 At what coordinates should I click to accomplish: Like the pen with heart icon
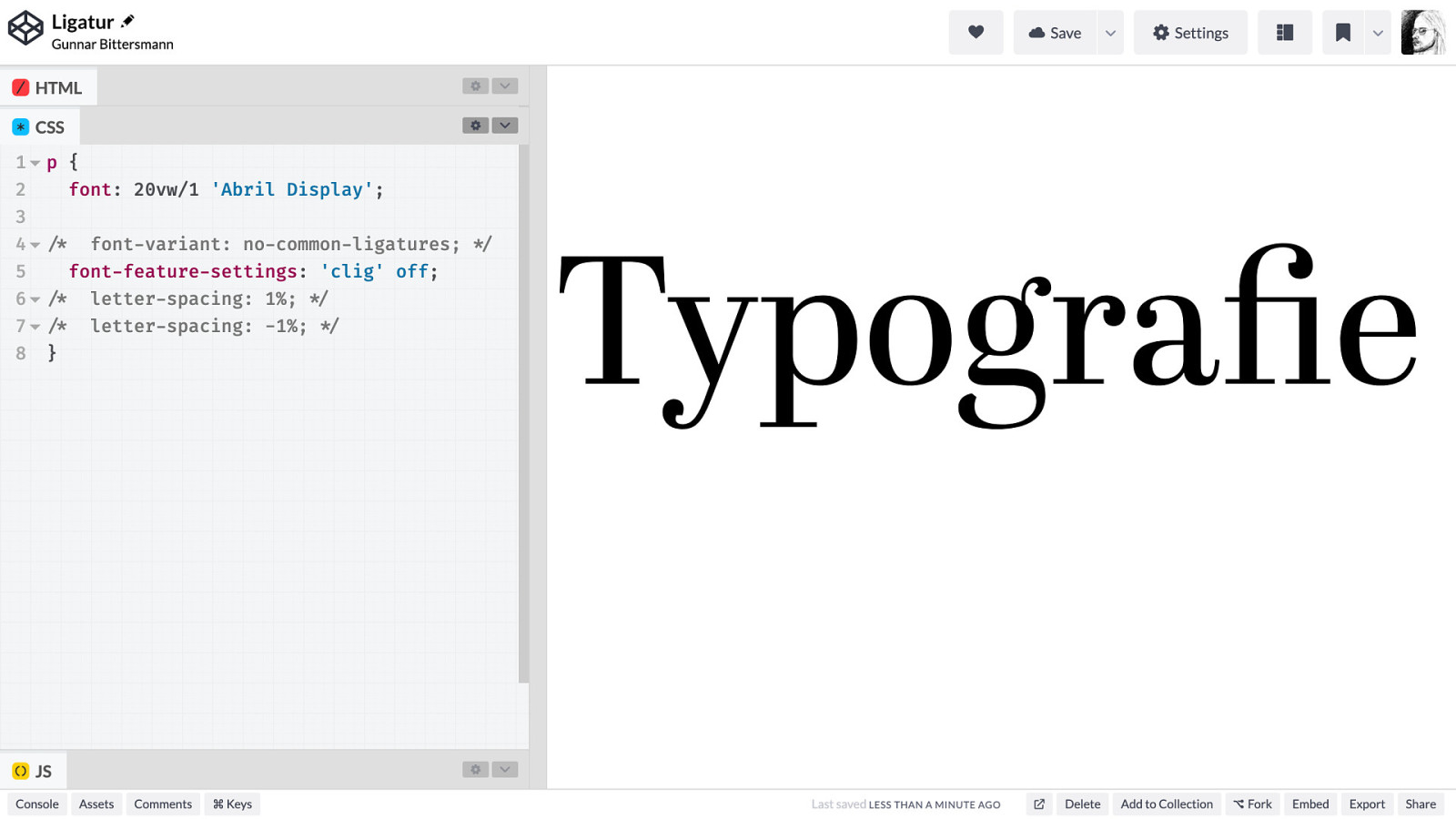(x=976, y=33)
